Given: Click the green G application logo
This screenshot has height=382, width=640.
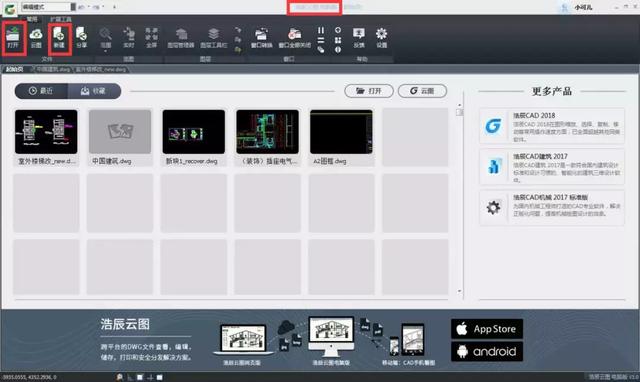Looking at the screenshot, I should click(x=10, y=9).
